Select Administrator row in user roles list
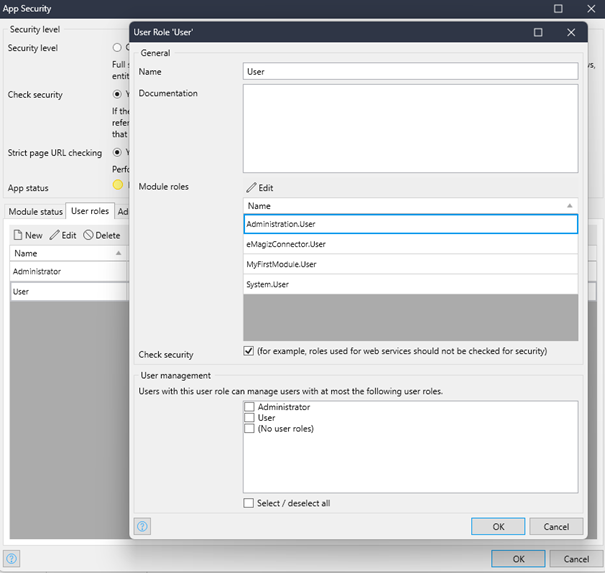 [69, 271]
